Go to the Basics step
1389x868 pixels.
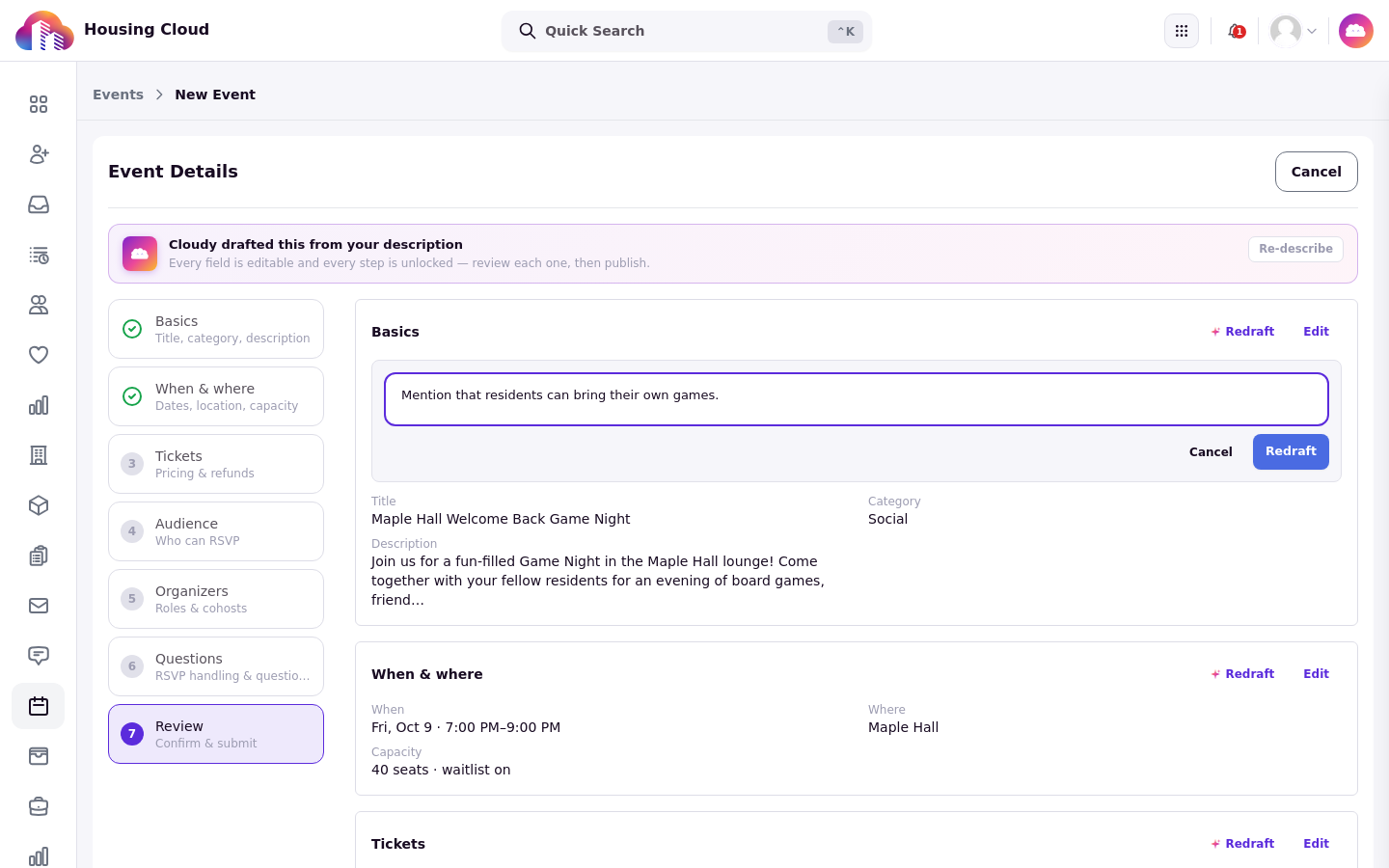click(x=216, y=329)
